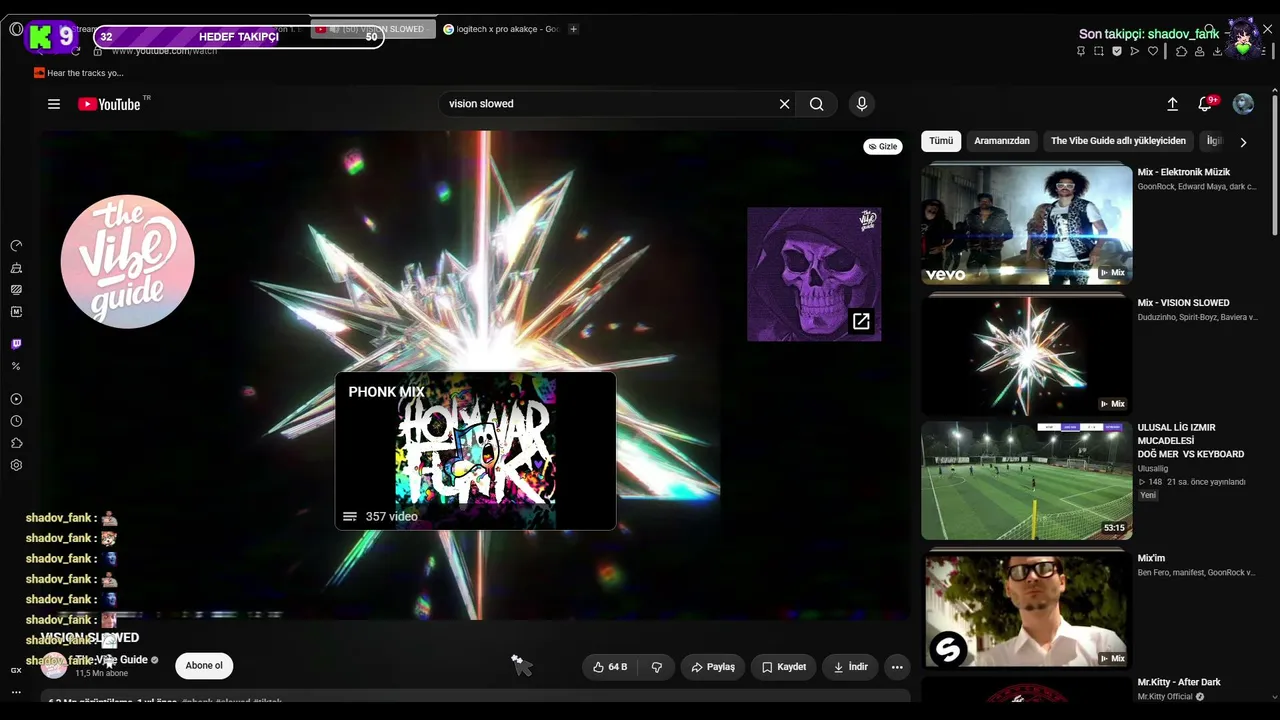Show more filter chips with right arrow
Screen dimensions: 1280x720
1243,142
